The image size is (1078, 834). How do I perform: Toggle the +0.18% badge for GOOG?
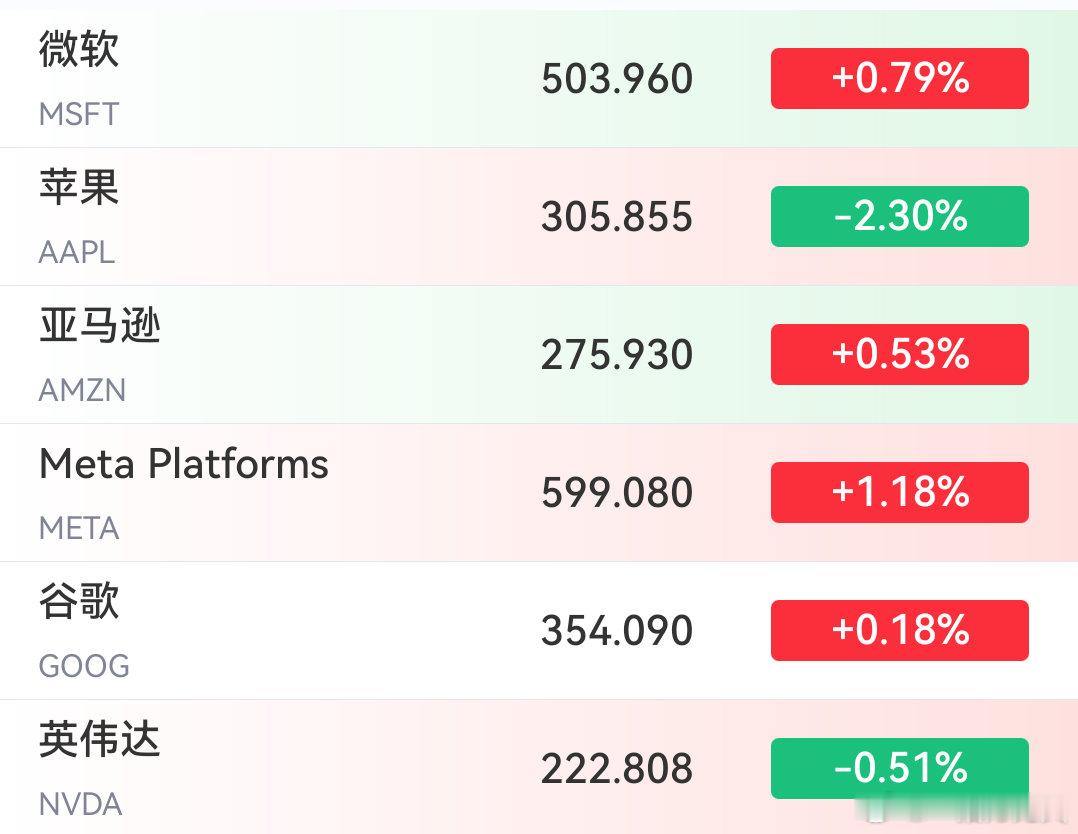[899, 630]
